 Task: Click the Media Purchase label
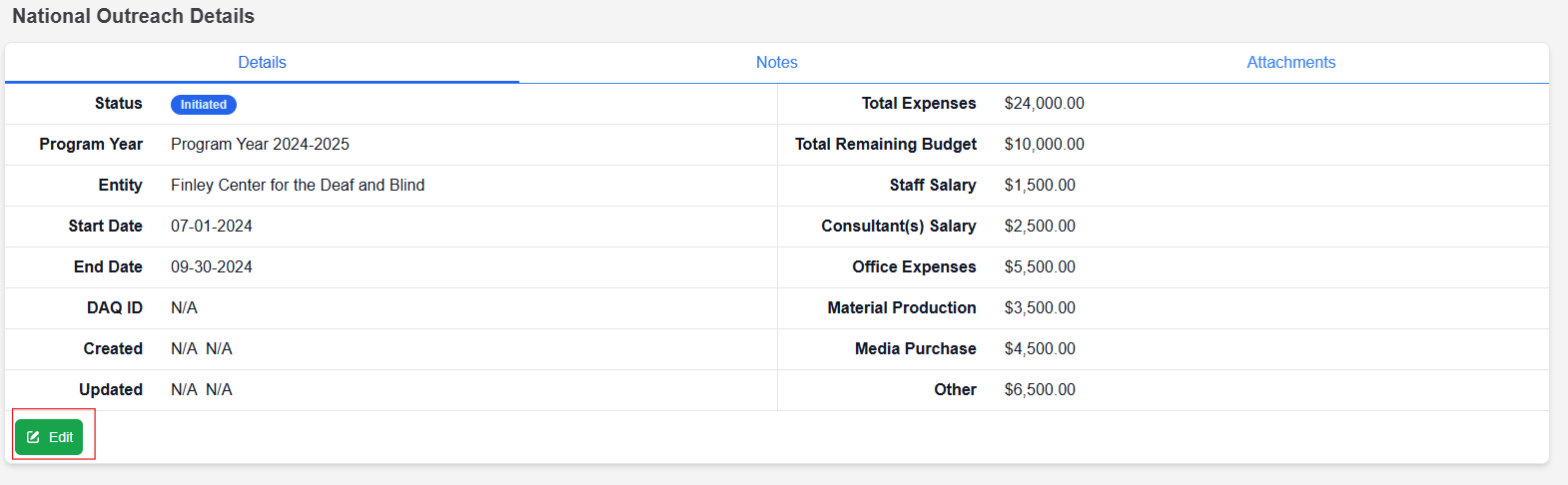pos(916,348)
